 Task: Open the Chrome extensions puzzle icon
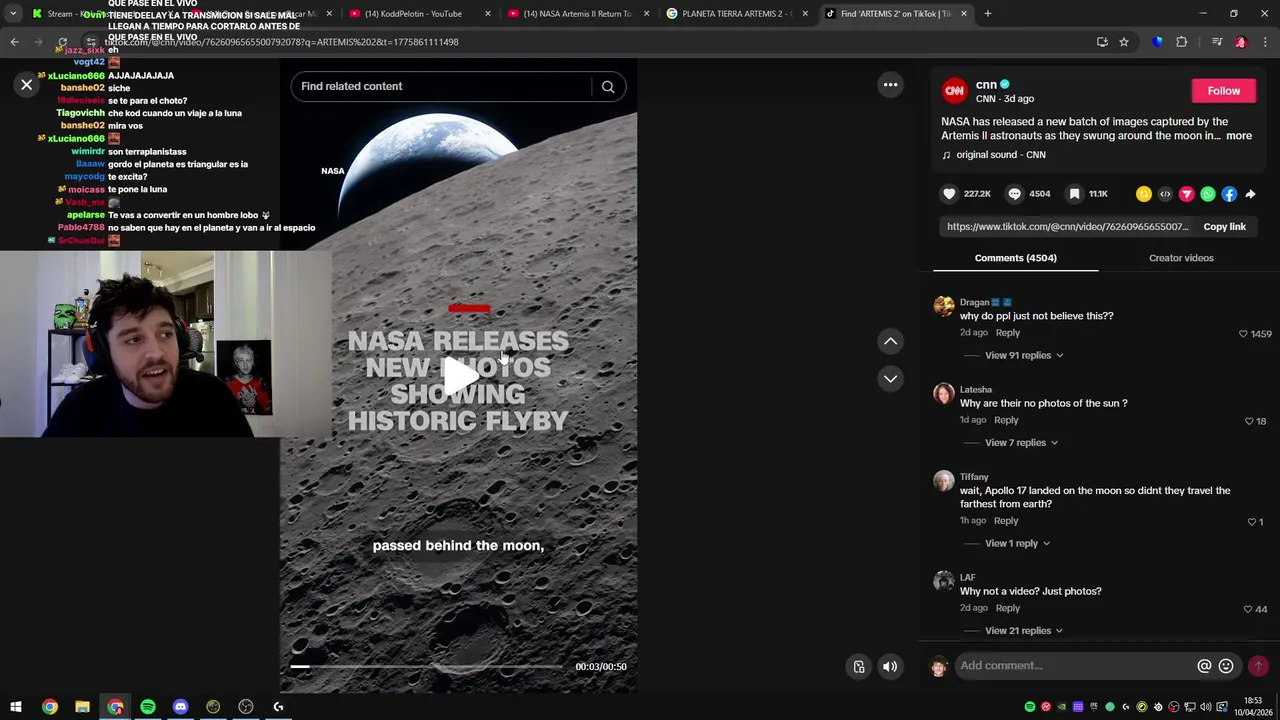point(1182,42)
